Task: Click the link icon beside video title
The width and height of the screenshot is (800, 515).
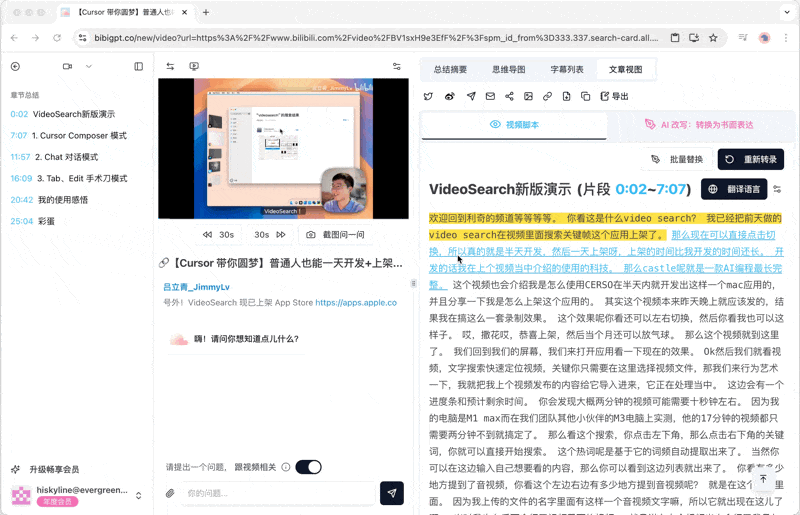Action: click(x=164, y=263)
